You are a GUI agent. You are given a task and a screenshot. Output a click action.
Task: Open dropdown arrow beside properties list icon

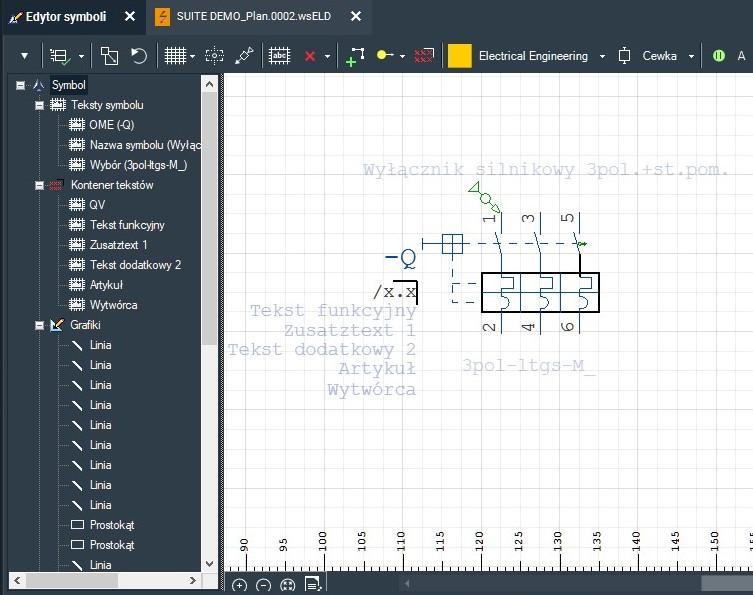point(81,57)
